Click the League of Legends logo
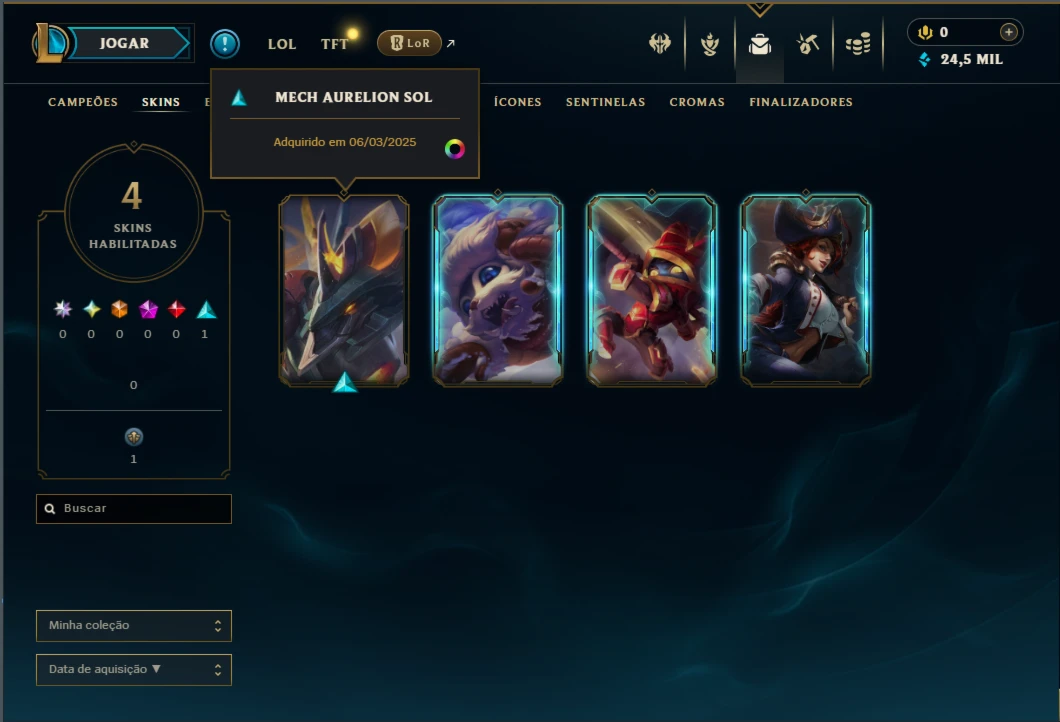Screen dimensions: 1060x722 (49, 43)
